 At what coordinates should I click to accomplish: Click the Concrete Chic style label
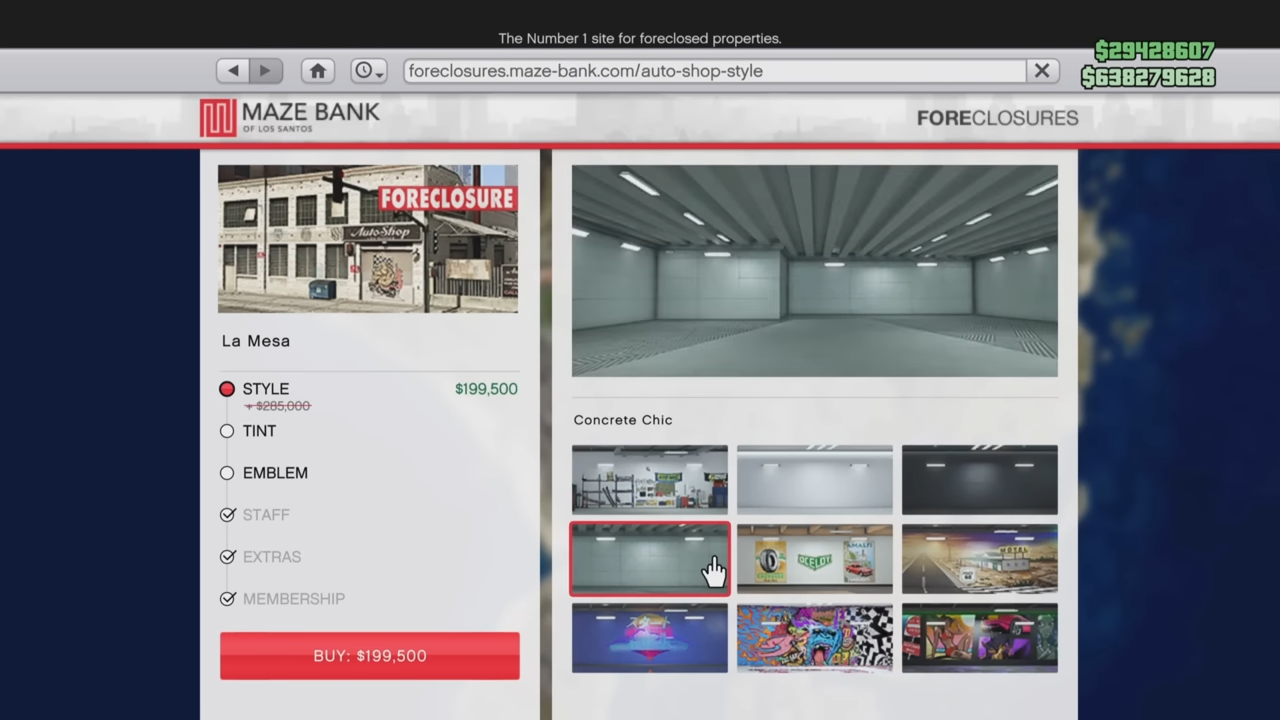[623, 420]
